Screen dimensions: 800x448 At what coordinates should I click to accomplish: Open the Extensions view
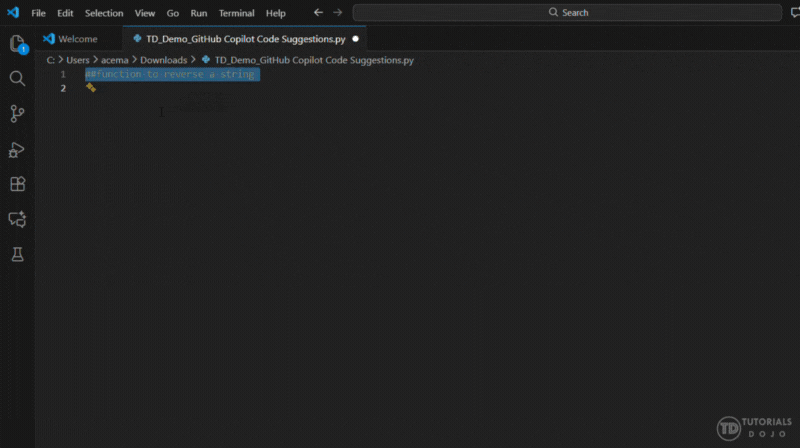(17, 184)
